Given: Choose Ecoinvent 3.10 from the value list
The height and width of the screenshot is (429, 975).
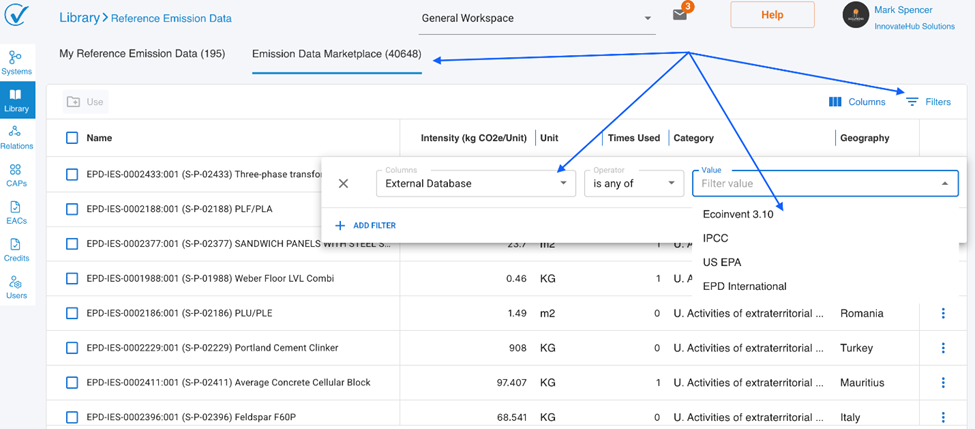Looking at the screenshot, I should [738, 214].
